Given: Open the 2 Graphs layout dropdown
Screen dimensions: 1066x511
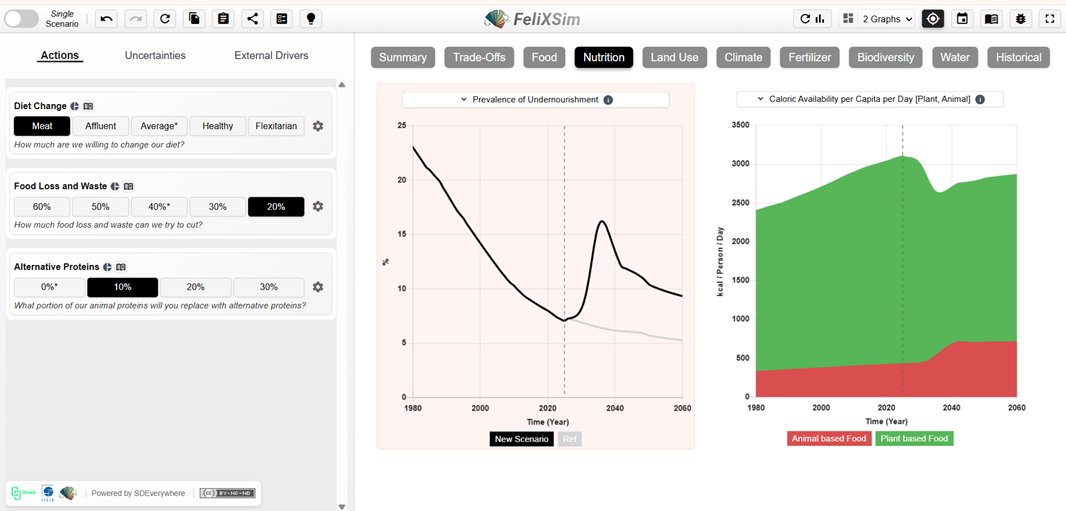Looking at the screenshot, I should pyautogui.click(x=878, y=19).
